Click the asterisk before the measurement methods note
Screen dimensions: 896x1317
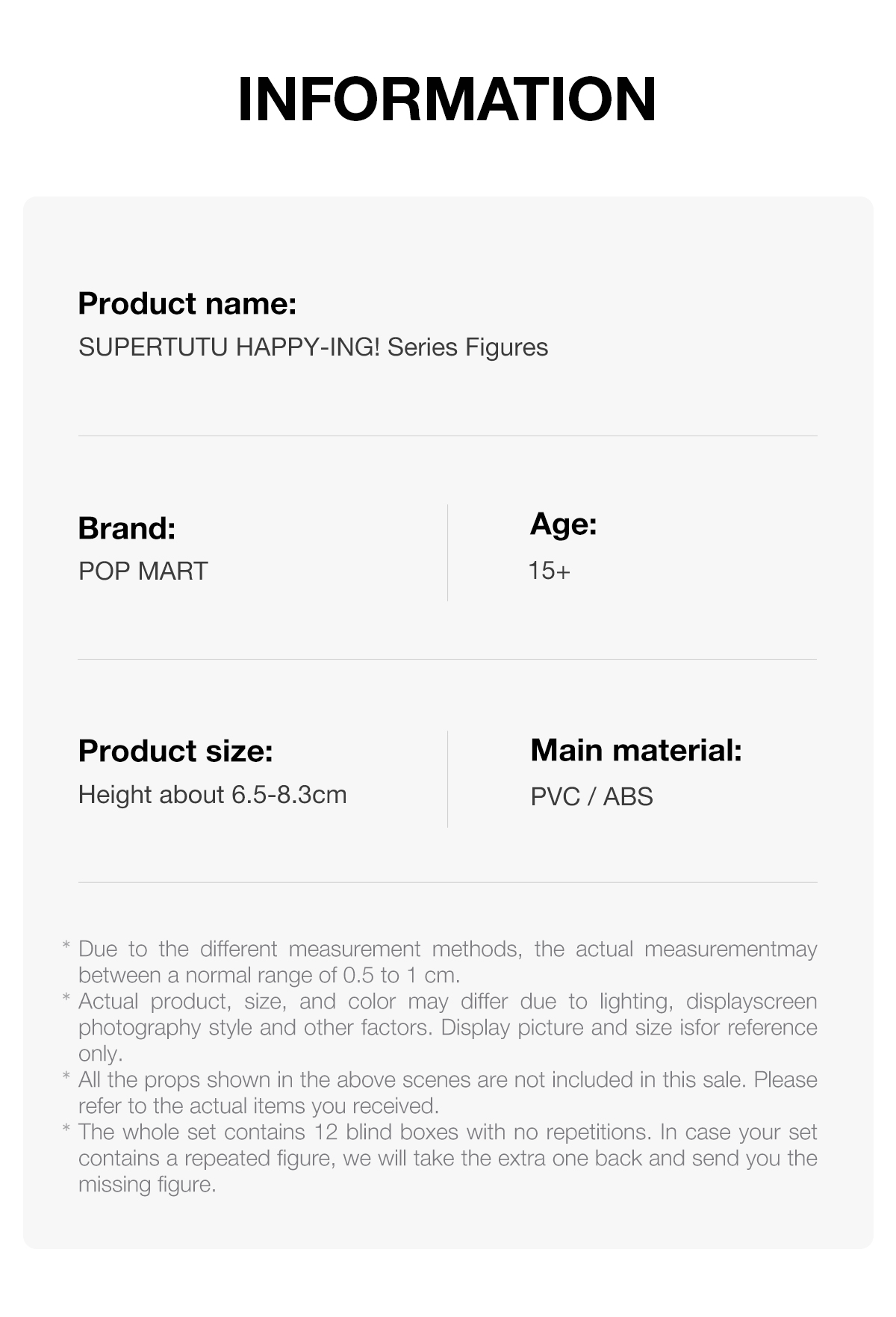[x=66, y=948]
